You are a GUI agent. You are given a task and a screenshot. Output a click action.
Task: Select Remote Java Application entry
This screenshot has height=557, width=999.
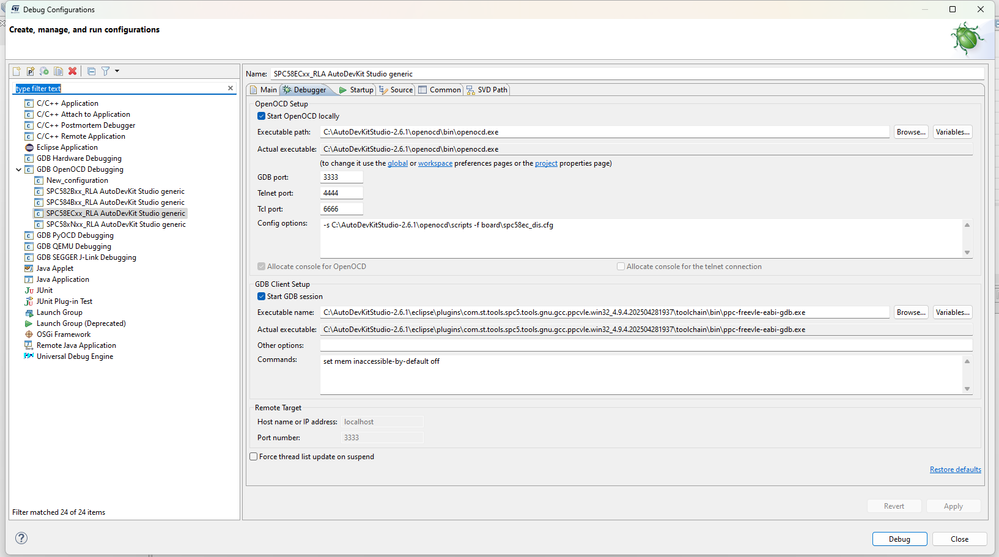point(76,345)
